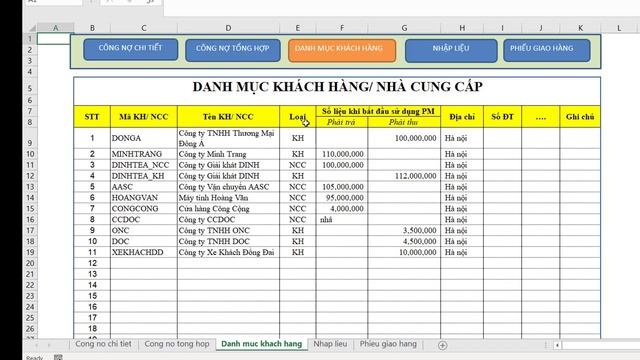Click the table title DANH MỤC KHÁCH HÀNG/ NHÀ CUNG CẤP

pyautogui.click(x=337, y=87)
